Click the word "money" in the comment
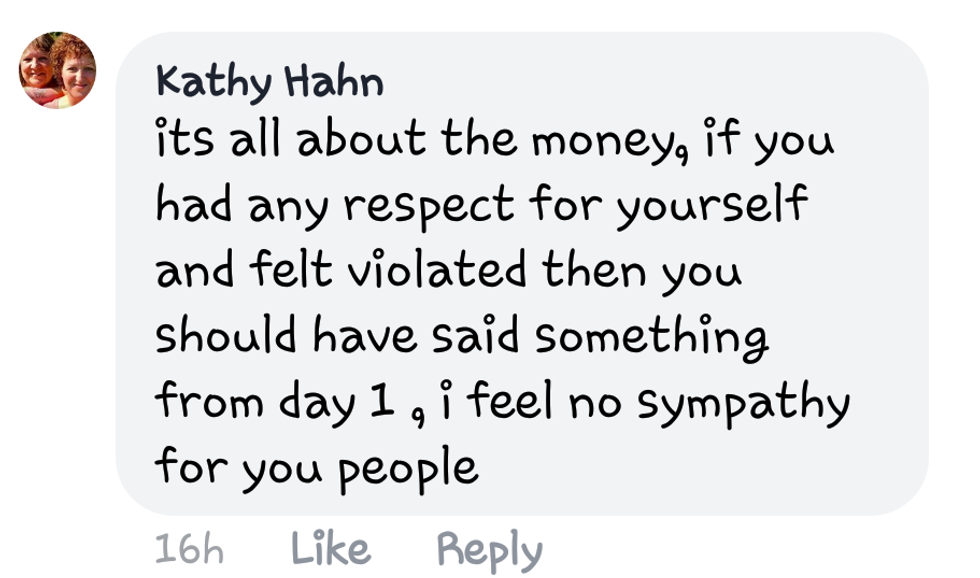Image resolution: width=980 pixels, height=578 pixels. (x=609, y=143)
